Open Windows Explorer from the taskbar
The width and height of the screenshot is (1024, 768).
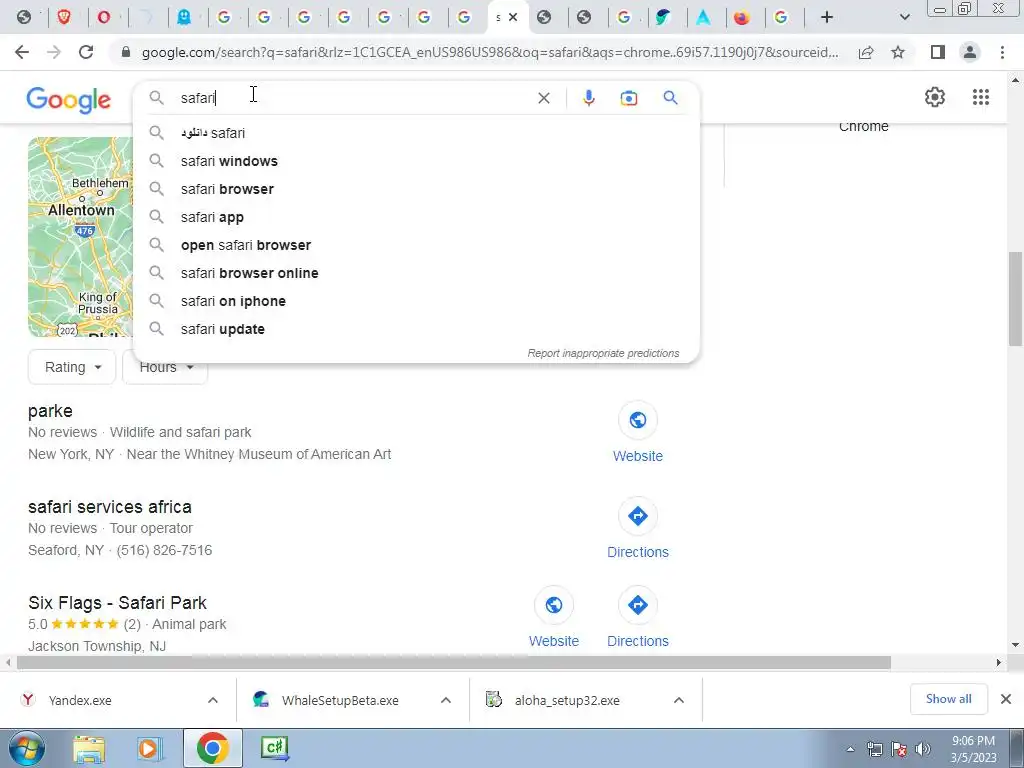click(x=89, y=749)
